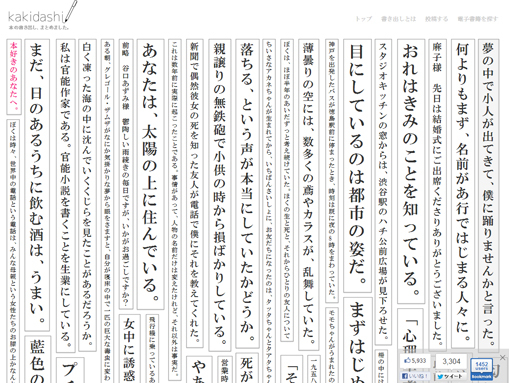Viewport: 509px width, 383px height.
Task: Go to the 投稿する menu link
Action: [x=437, y=19]
